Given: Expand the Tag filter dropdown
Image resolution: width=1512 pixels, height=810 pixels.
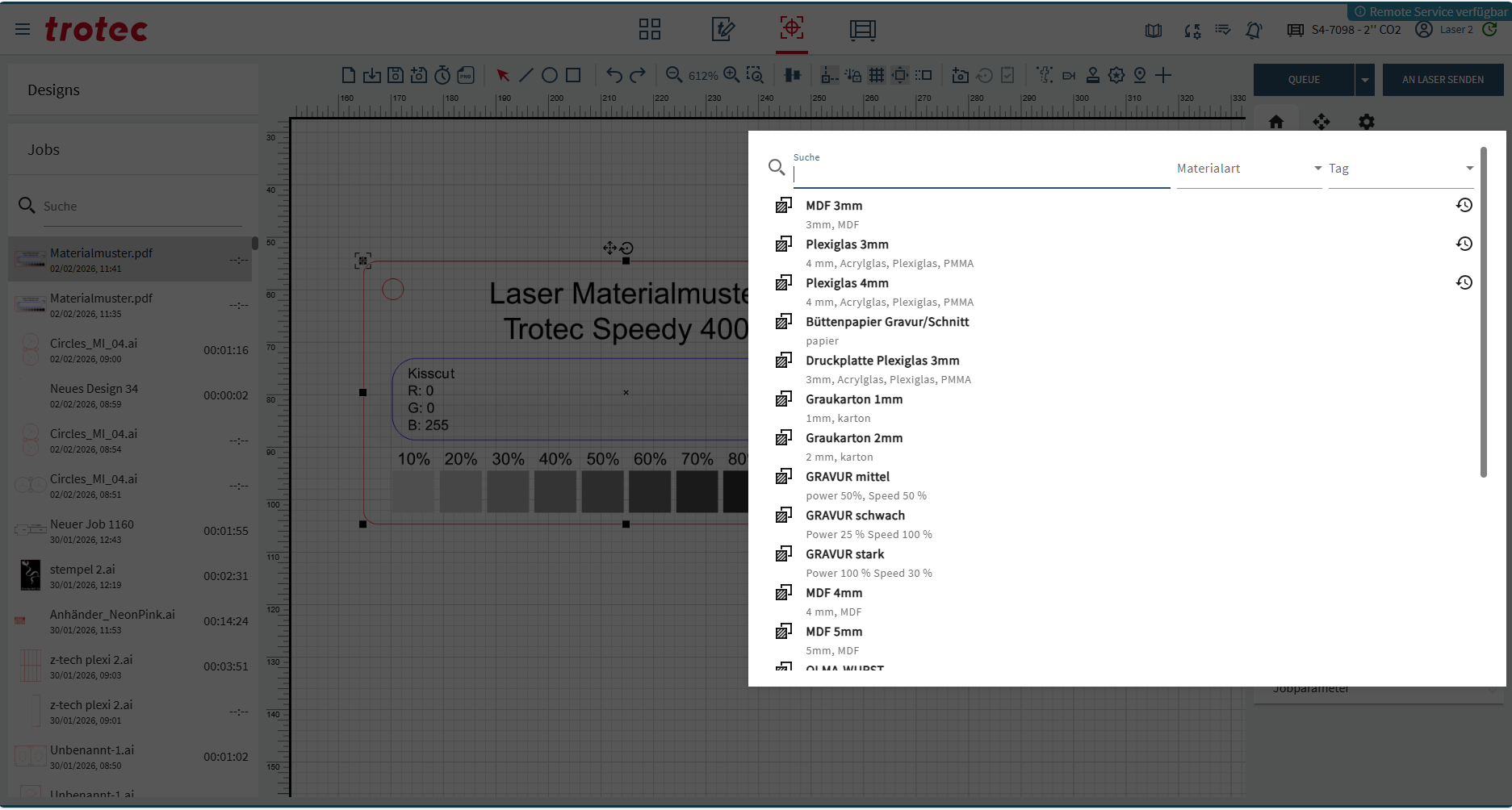Looking at the screenshot, I should click(1401, 169).
